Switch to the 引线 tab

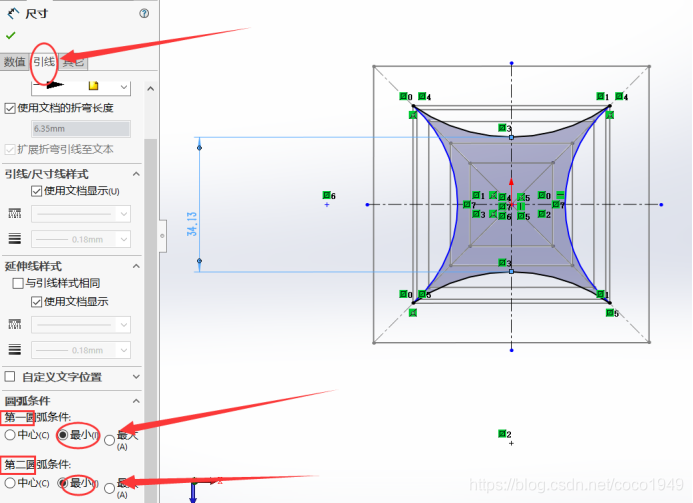[x=44, y=62]
